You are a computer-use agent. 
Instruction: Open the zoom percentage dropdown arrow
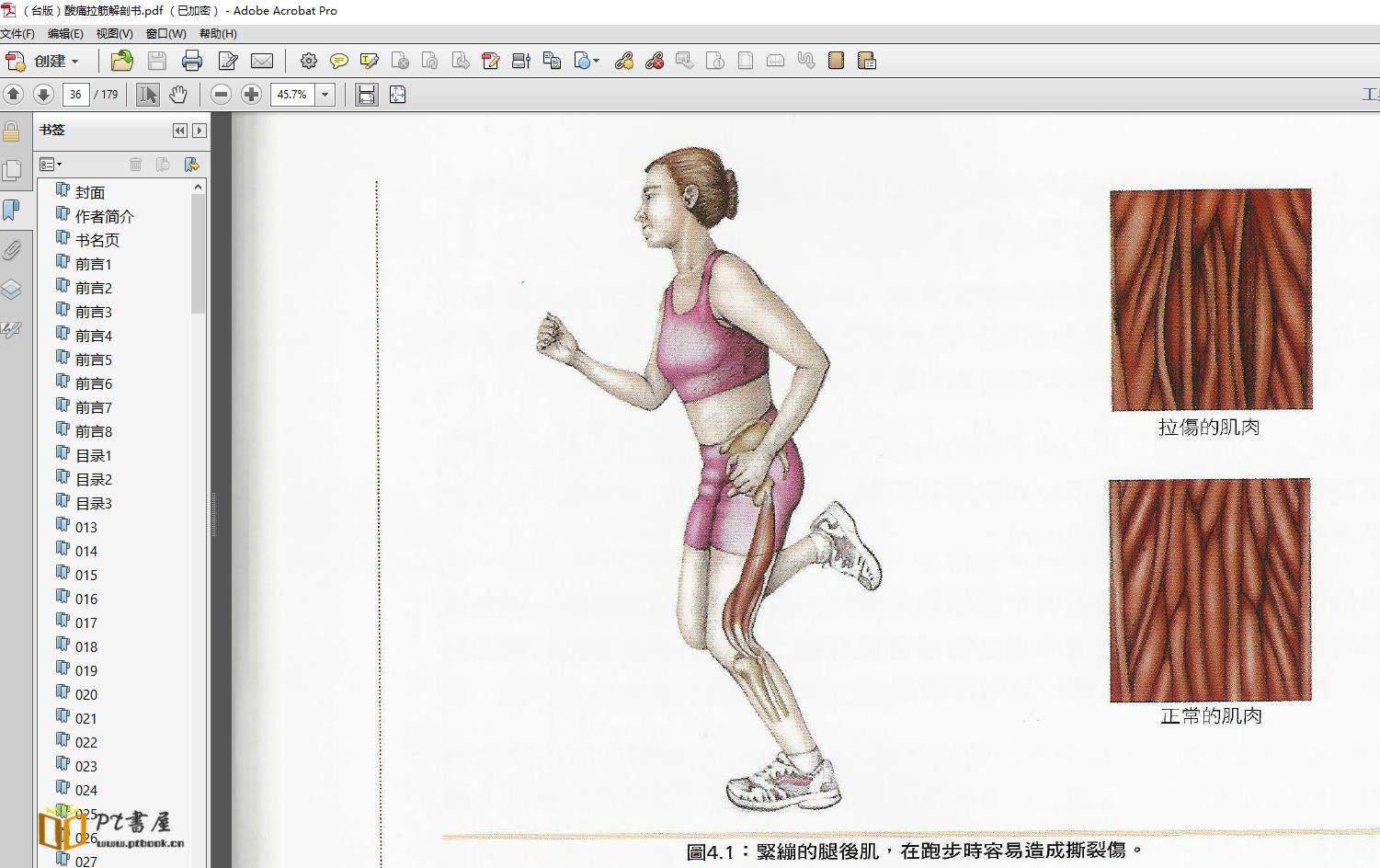click(325, 95)
